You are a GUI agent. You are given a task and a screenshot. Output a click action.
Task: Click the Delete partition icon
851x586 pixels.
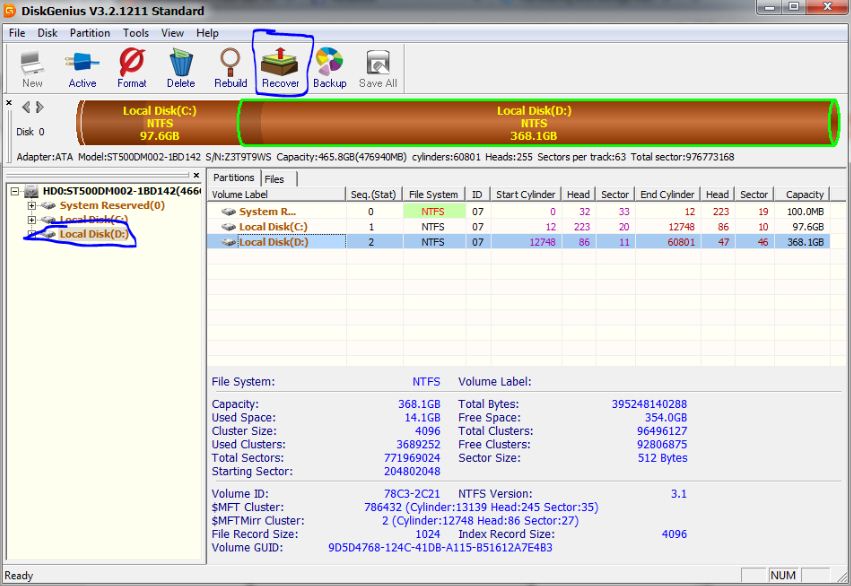point(181,68)
